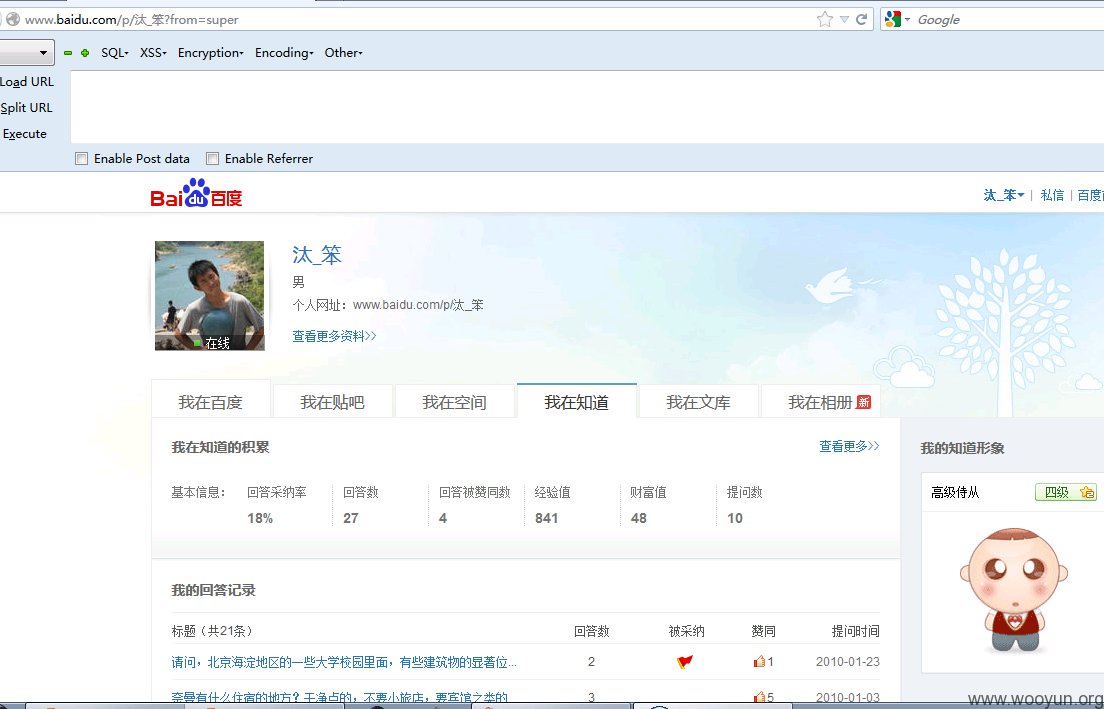This screenshot has width=1104, height=709.
Task: Click Load URL in HackBar
Action: [x=27, y=82]
